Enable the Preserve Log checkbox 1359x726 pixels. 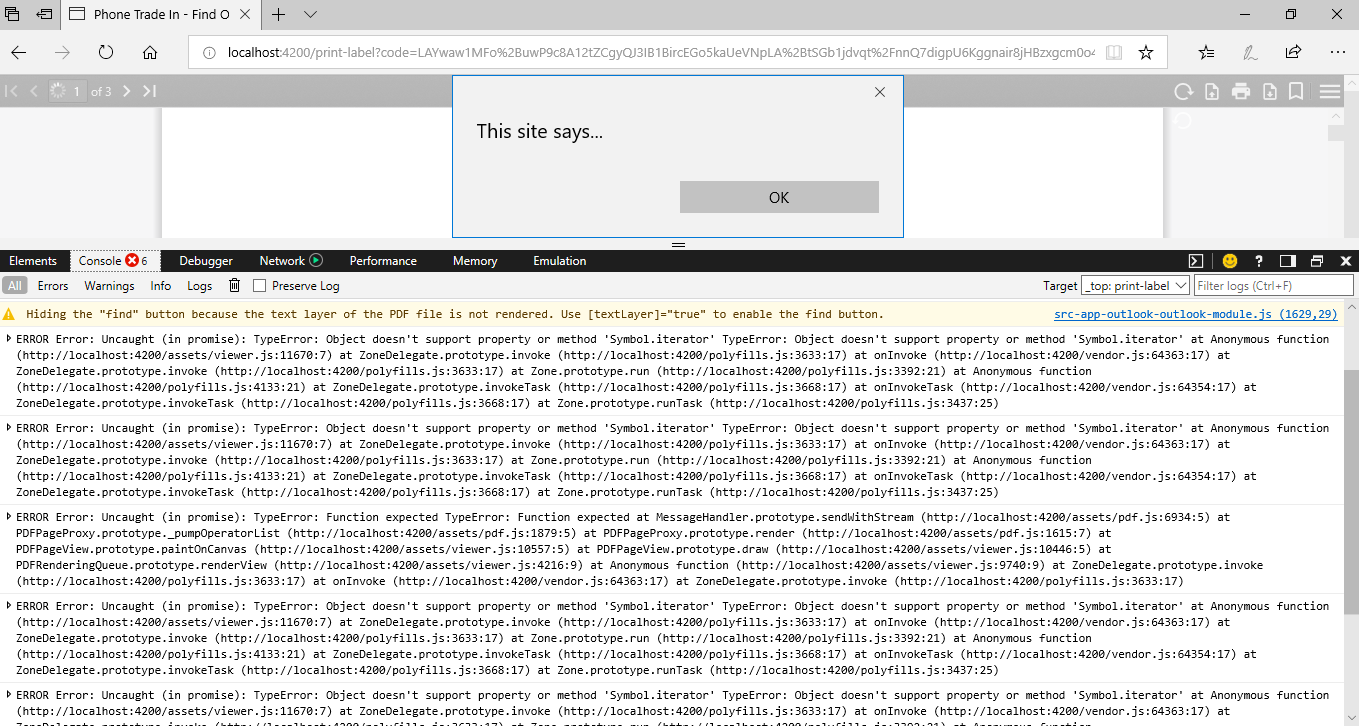pos(259,285)
